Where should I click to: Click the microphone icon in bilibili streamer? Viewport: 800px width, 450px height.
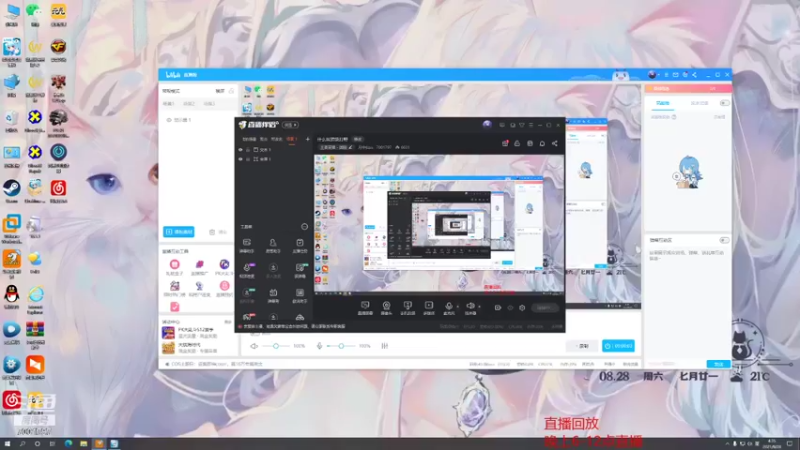click(319, 346)
